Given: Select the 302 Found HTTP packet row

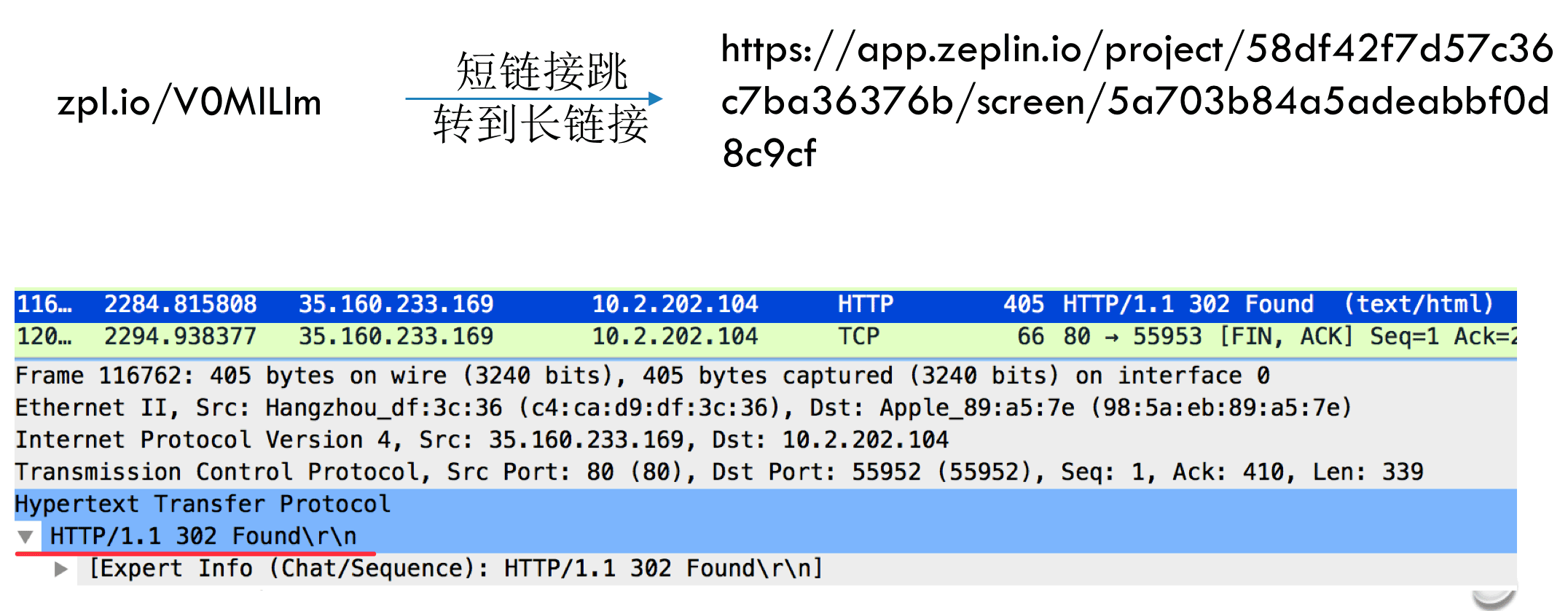Looking at the screenshot, I should coord(765,305).
